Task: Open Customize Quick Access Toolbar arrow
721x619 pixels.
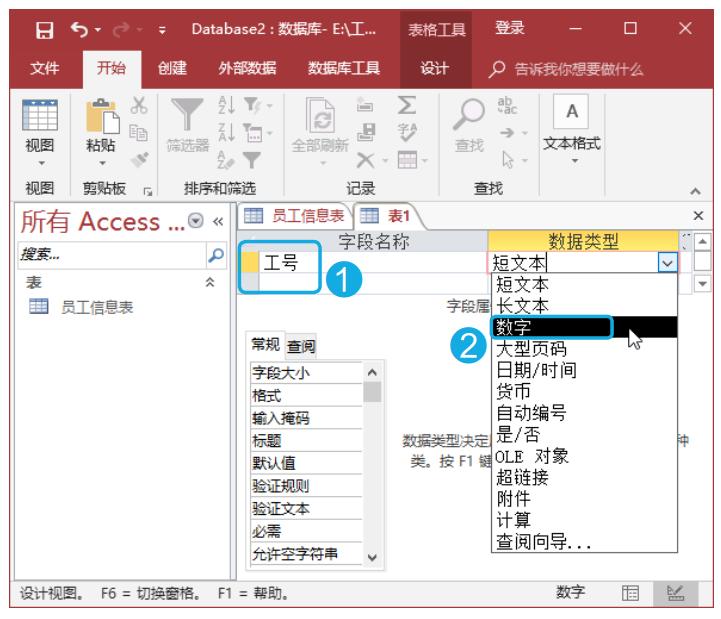Action: click(x=162, y=30)
